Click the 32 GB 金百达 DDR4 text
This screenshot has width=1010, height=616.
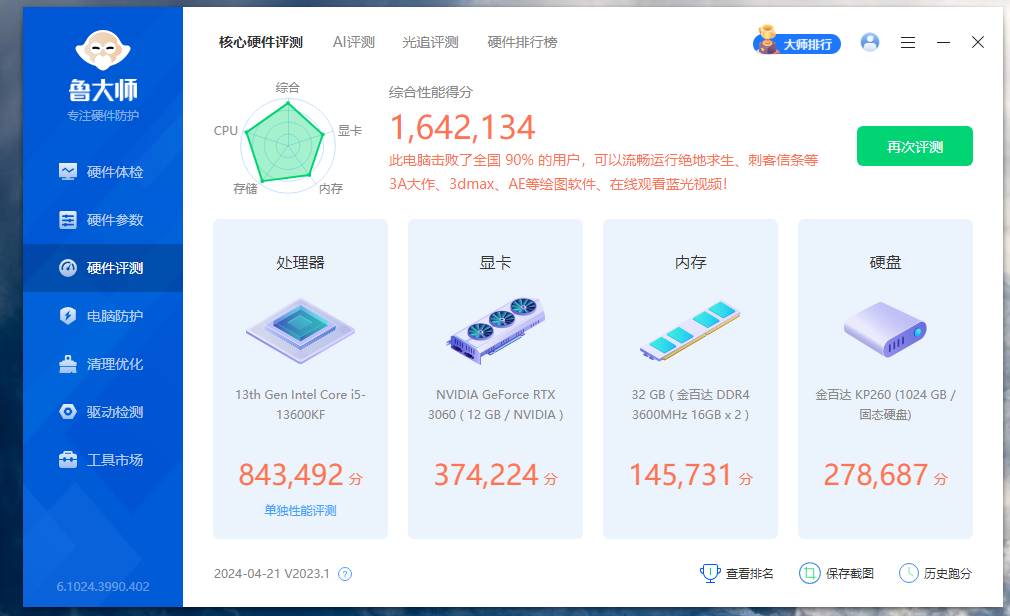point(690,405)
